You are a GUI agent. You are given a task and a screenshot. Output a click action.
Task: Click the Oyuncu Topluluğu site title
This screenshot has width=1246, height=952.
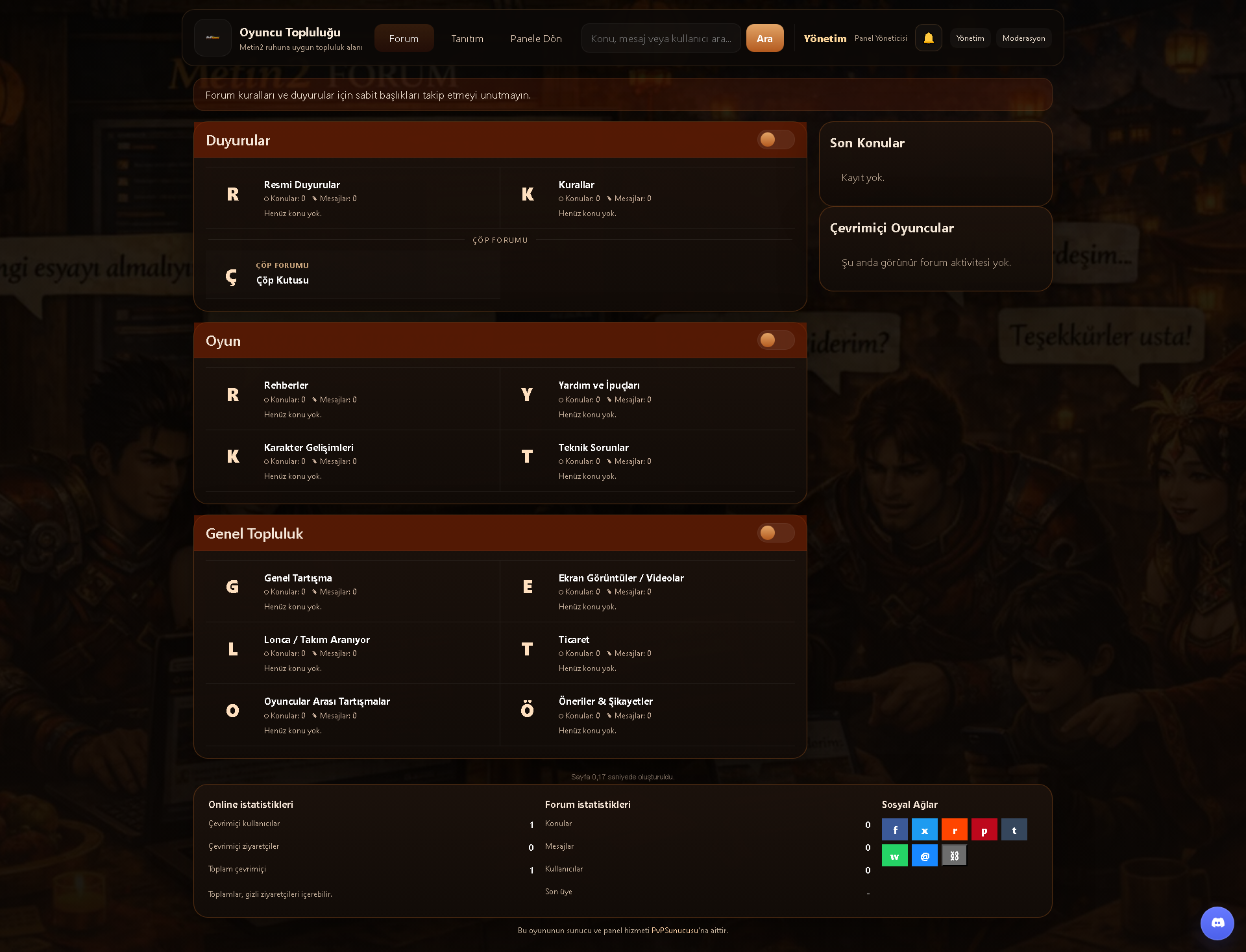pyautogui.click(x=290, y=32)
